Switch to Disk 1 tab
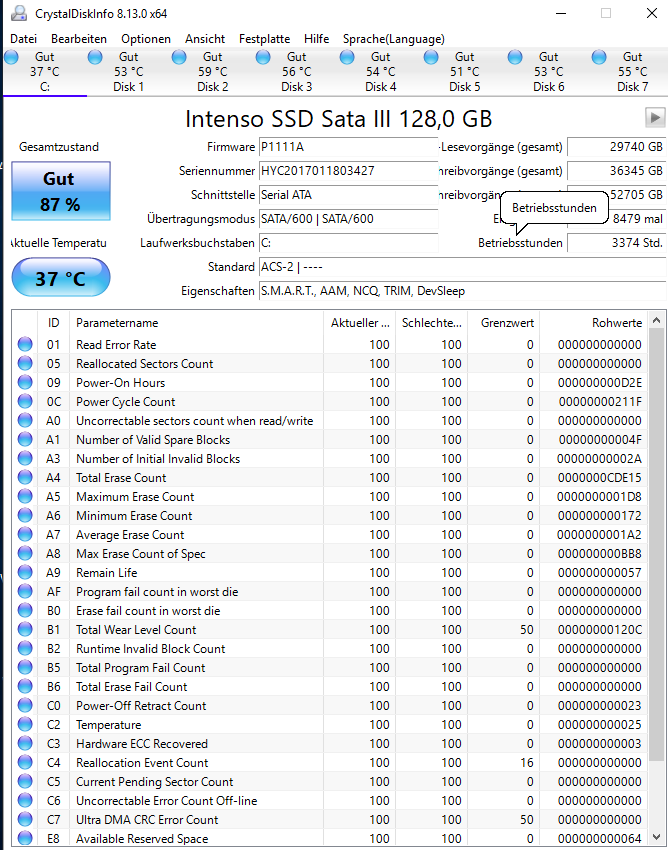This screenshot has width=668, height=850. coord(129,72)
